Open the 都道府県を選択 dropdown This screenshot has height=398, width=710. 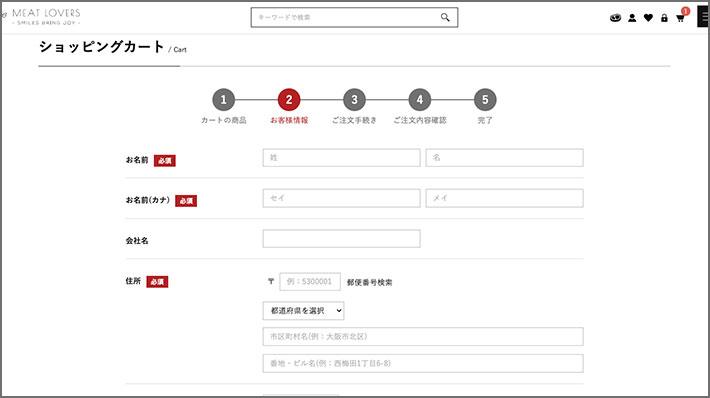303,311
